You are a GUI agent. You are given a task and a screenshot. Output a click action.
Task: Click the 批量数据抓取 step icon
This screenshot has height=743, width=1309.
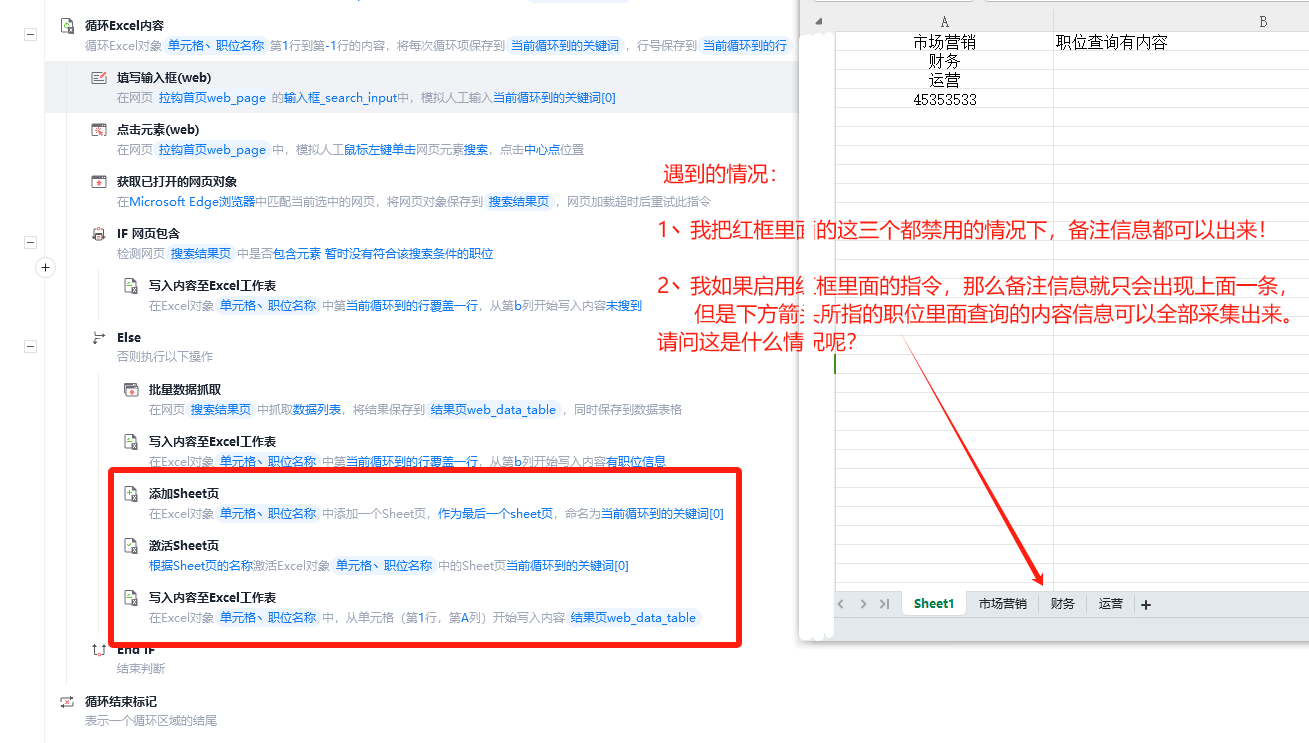tap(131, 390)
